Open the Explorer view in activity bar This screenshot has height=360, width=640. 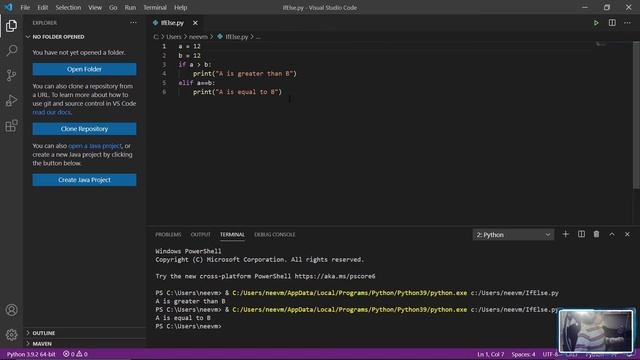point(11,26)
